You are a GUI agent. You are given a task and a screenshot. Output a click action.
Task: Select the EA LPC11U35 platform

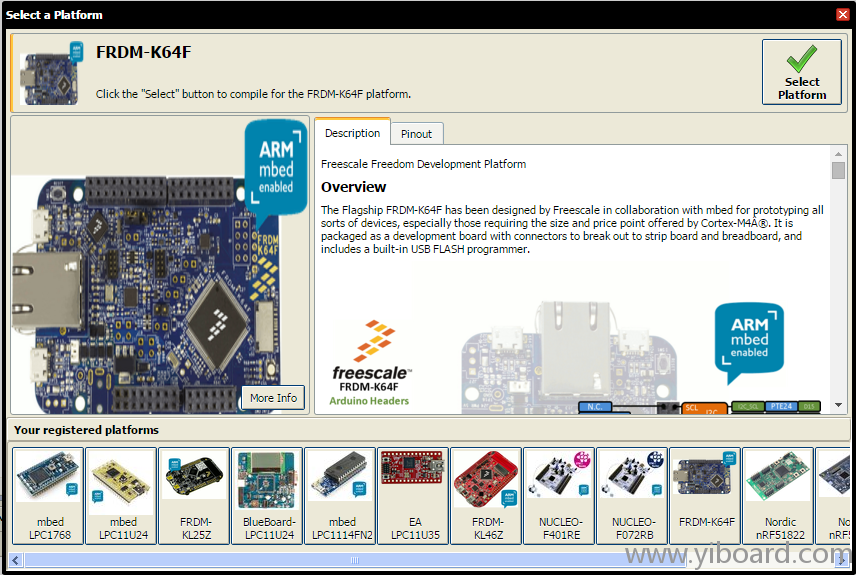tap(413, 496)
